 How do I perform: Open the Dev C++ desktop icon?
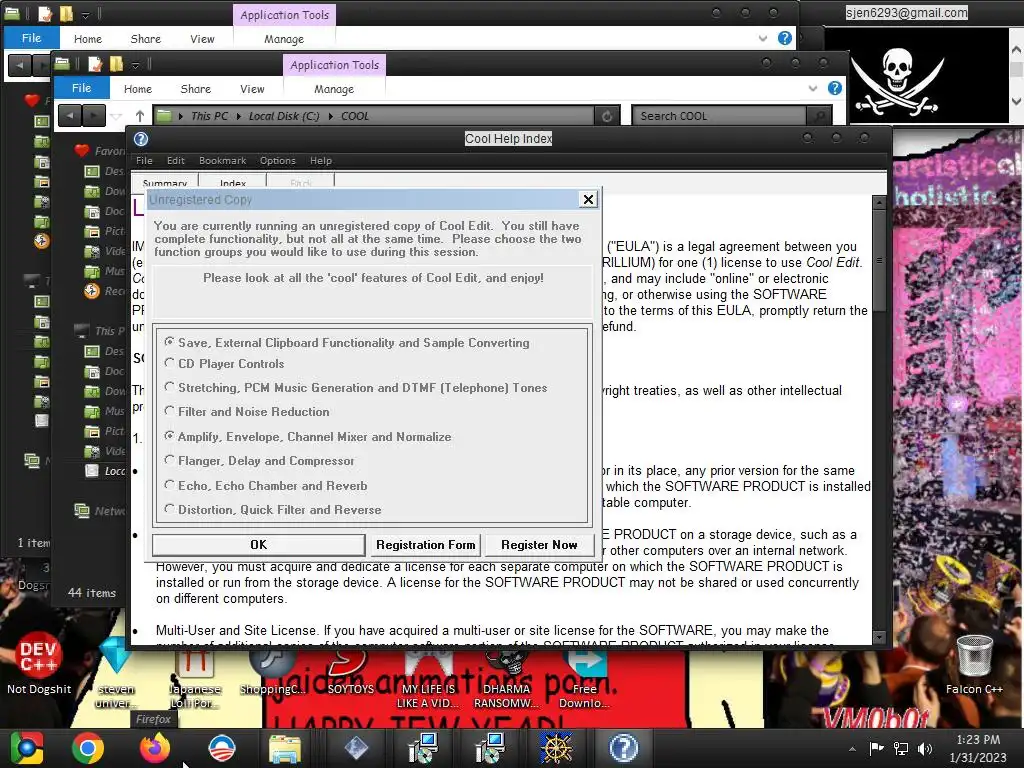39,663
